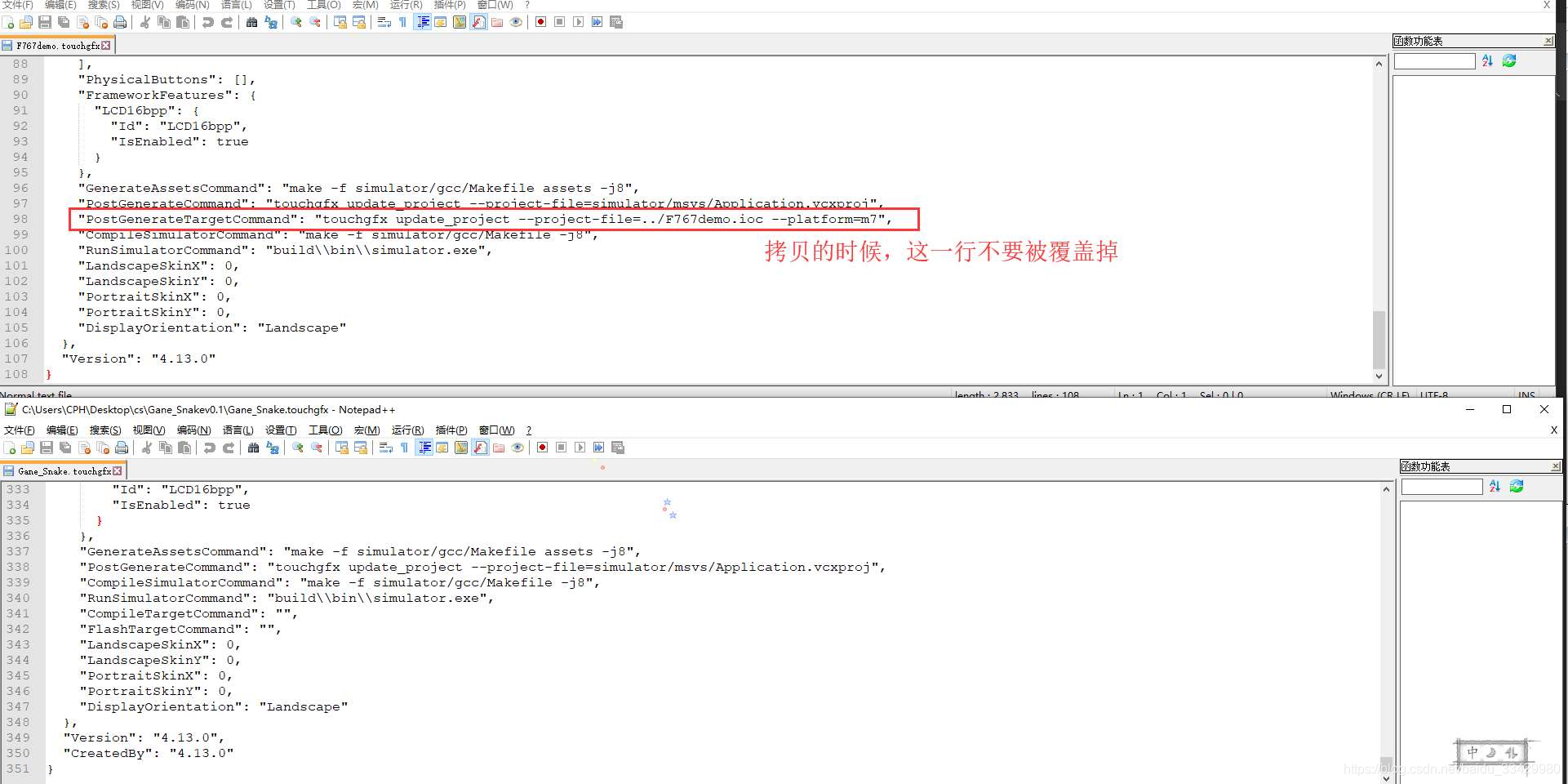The image size is (1568, 784).
Task: Click scroll-down arrow of F767demo editor scrollbar
Action: tap(1379, 376)
